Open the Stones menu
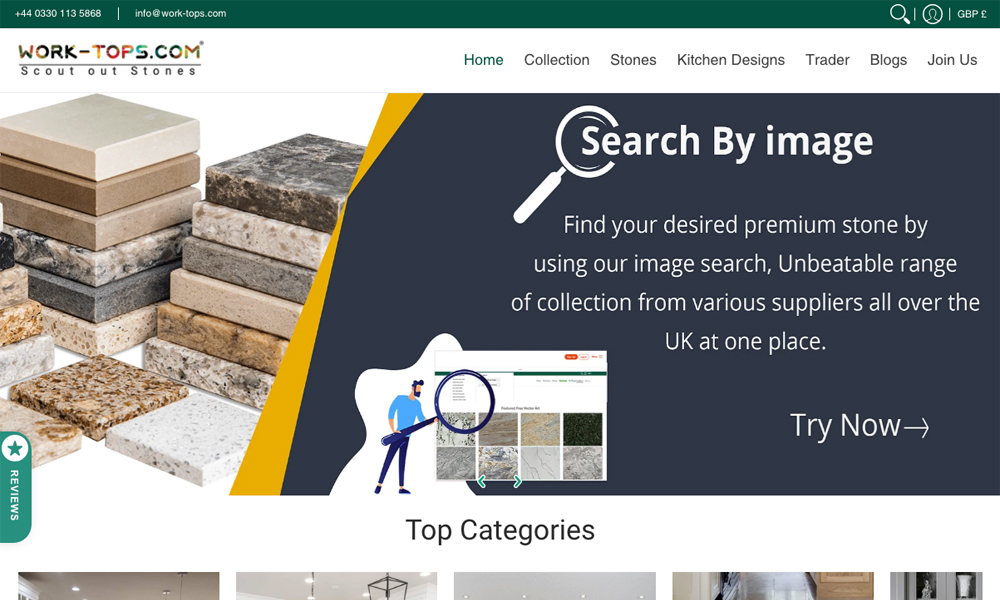Image resolution: width=1000 pixels, height=600 pixels. pos(633,60)
